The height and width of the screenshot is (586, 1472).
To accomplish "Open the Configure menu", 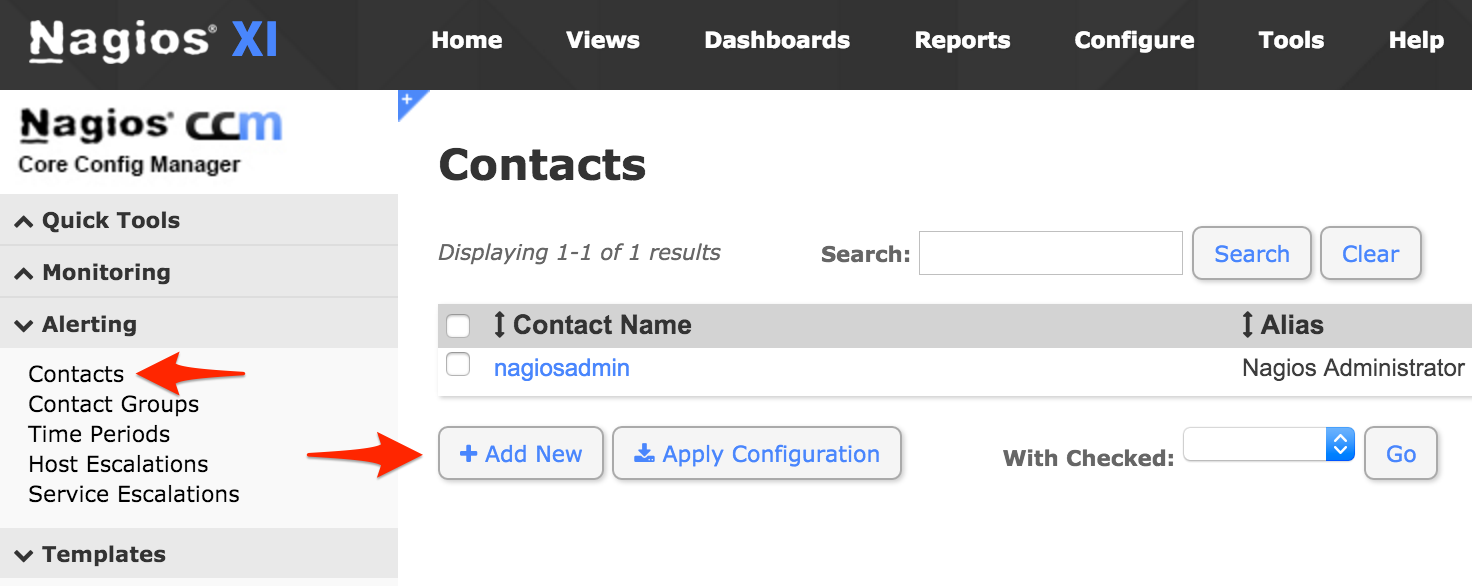I will point(1134,41).
